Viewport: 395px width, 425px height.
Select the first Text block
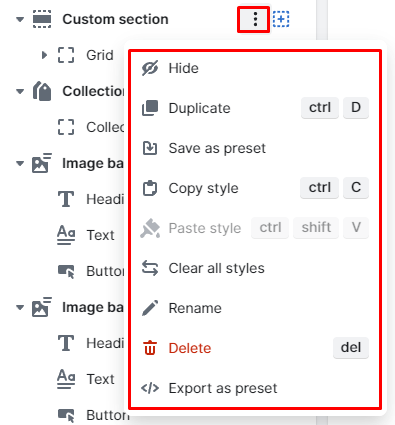coord(100,235)
